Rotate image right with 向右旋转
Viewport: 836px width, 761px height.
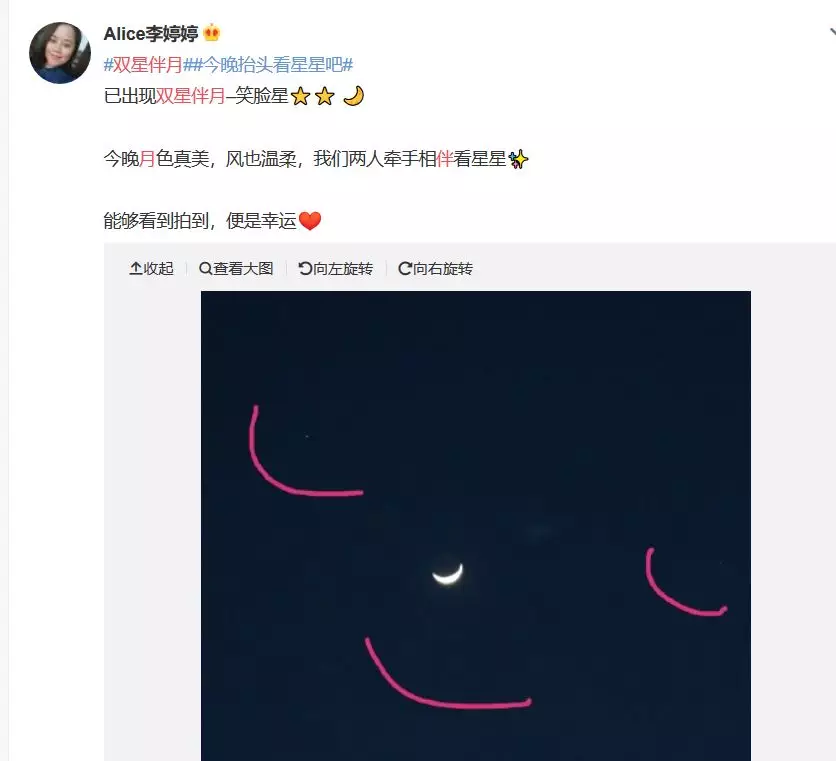(436, 268)
